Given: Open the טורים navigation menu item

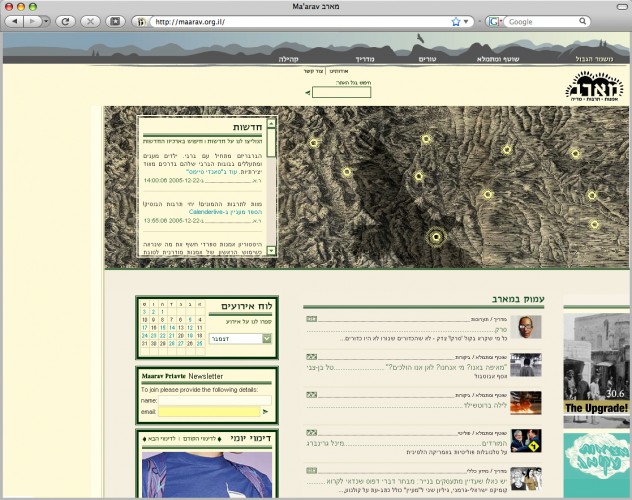Looking at the screenshot, I should 427,59.
